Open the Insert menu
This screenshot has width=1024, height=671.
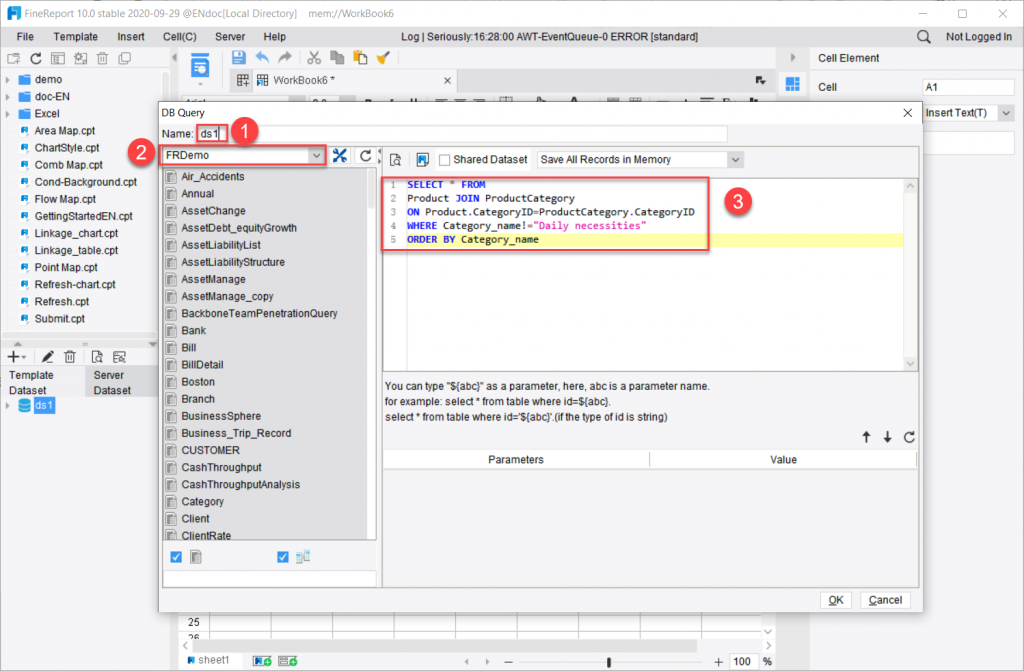point(131,37)
